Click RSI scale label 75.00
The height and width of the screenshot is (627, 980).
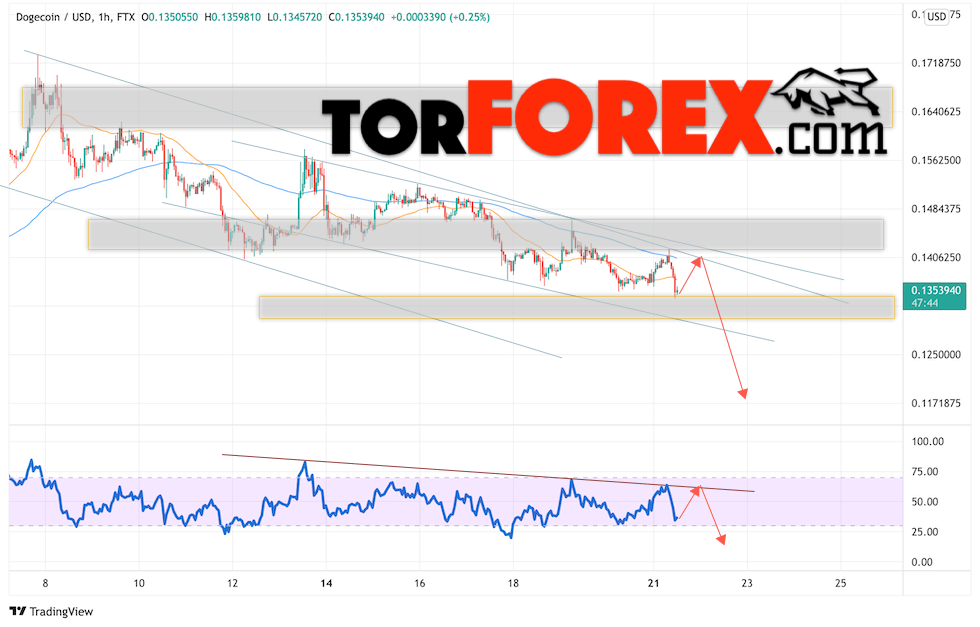(x=925, y=471)
